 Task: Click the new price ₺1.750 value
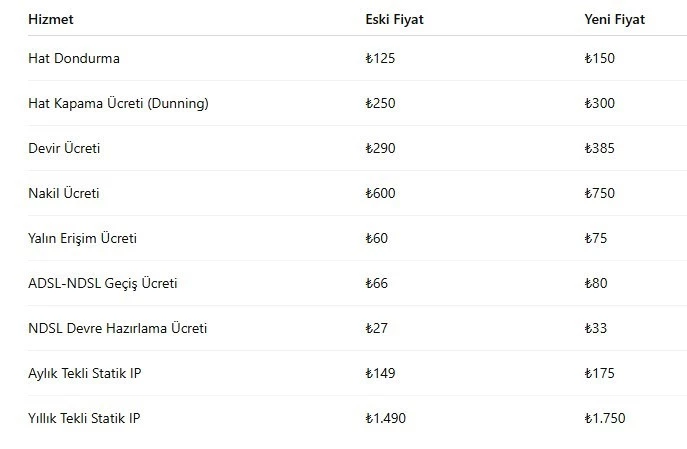coord(605,418)
